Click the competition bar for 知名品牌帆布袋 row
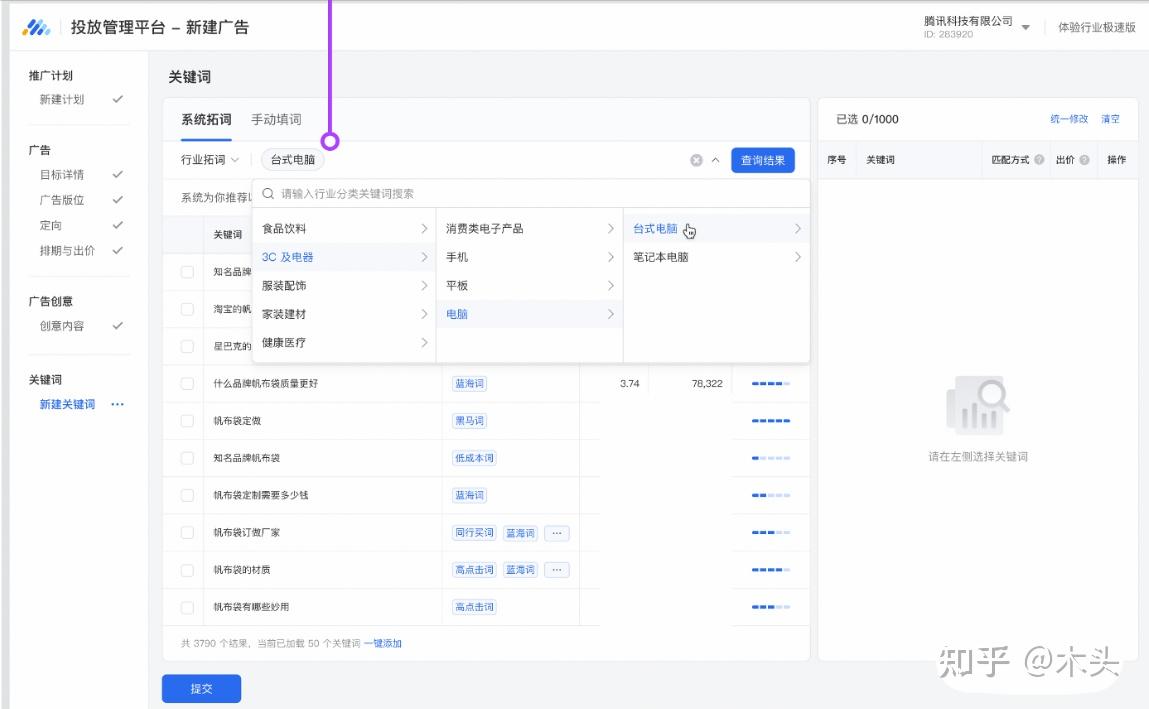Viewport: 1149px width, 709px height. coord(770,458)
